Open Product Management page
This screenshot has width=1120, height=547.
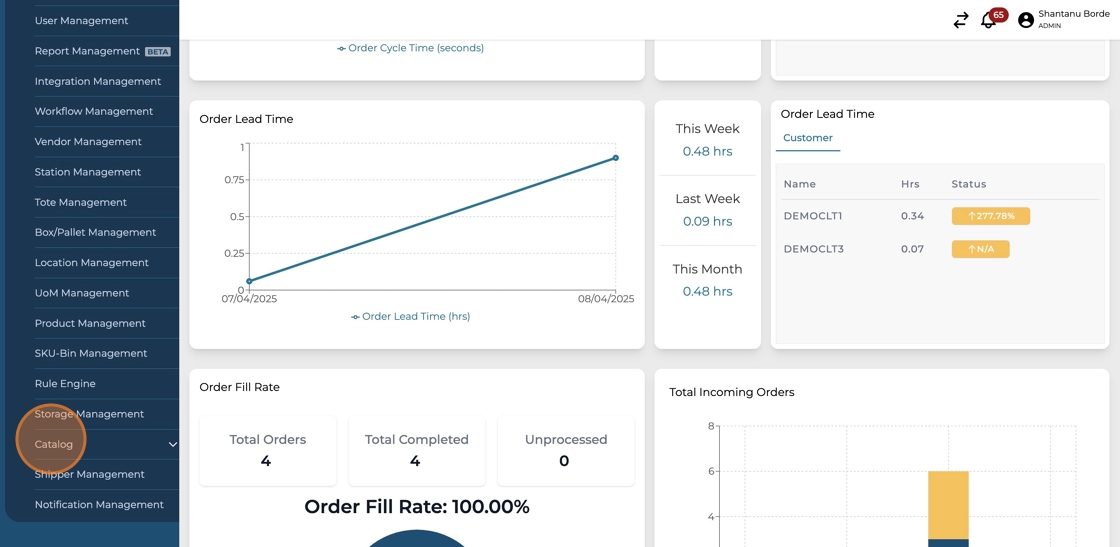[x=90, y=324]
